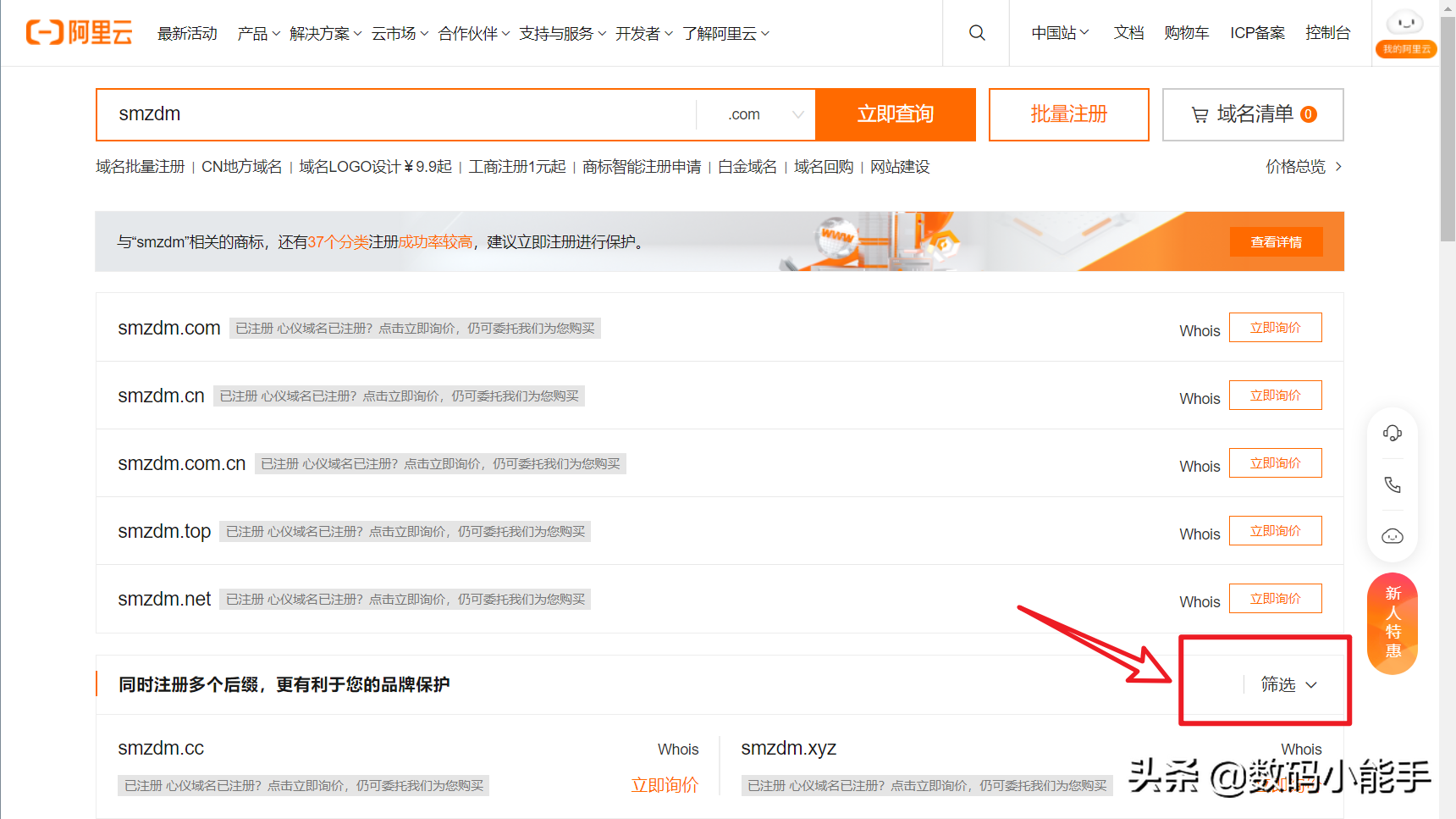The image size is (1456, 819).
Task: Click the 新人特惠 promo badge
Action: 1393,623
